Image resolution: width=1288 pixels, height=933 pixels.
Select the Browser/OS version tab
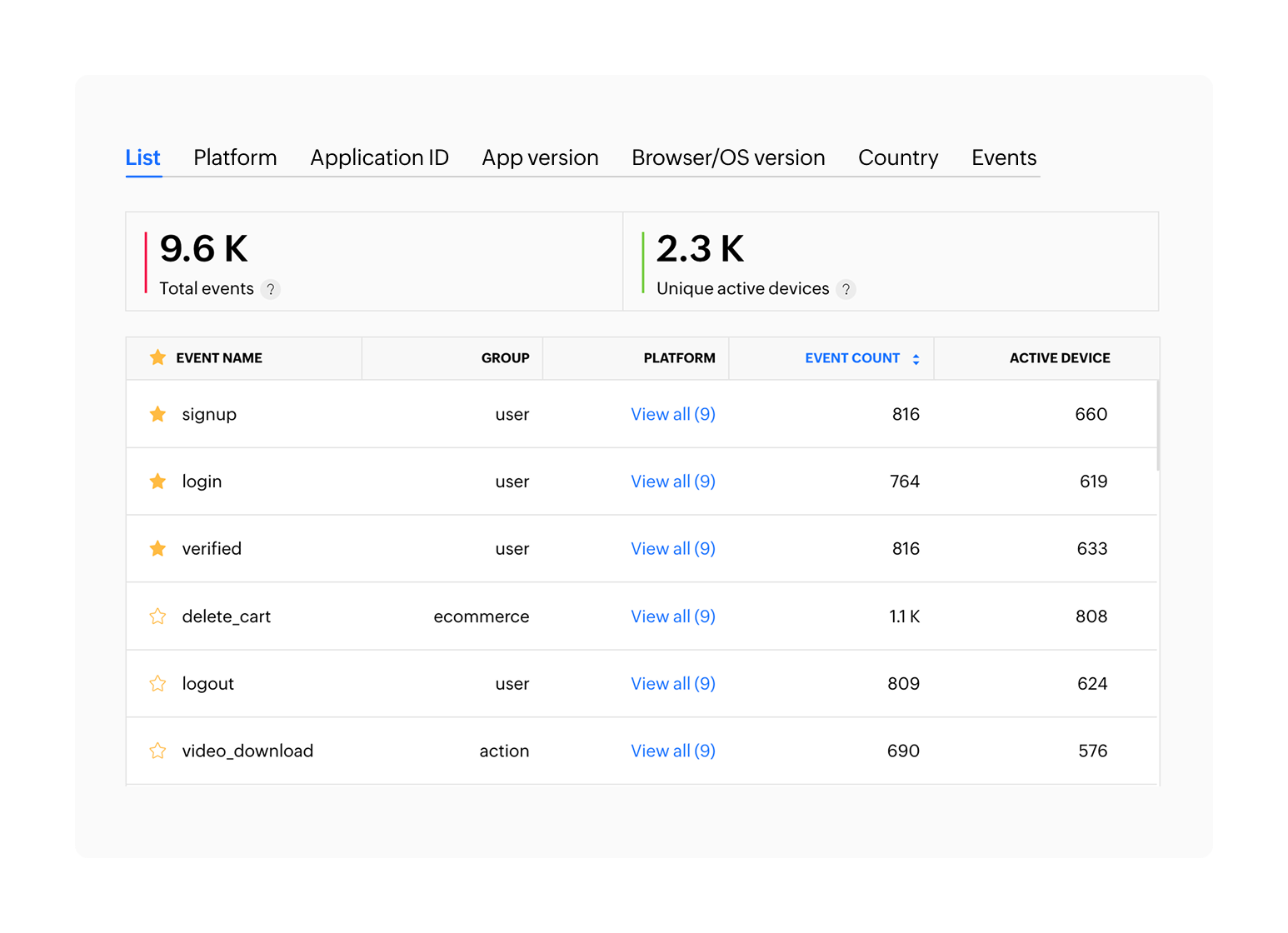(x=728, y=157)
